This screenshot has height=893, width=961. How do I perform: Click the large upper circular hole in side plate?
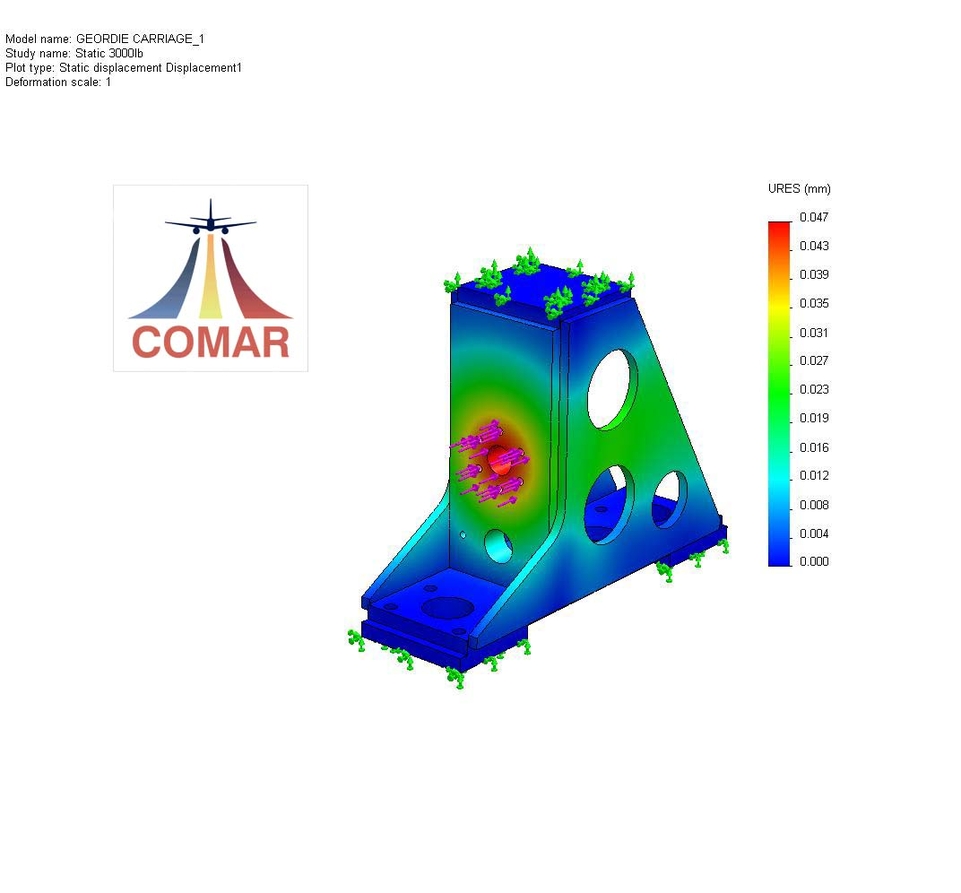612,389
